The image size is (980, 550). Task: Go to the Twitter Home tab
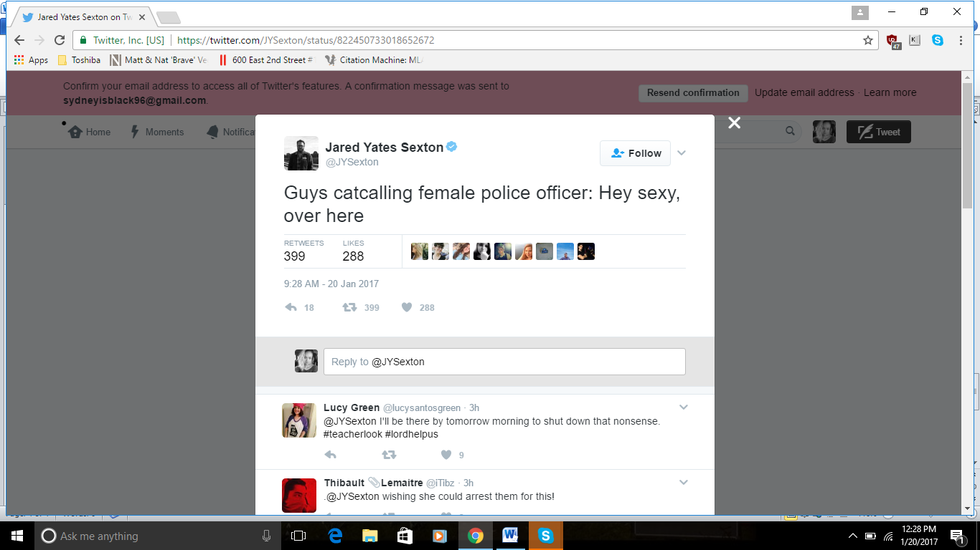click(x=89, y=132)
